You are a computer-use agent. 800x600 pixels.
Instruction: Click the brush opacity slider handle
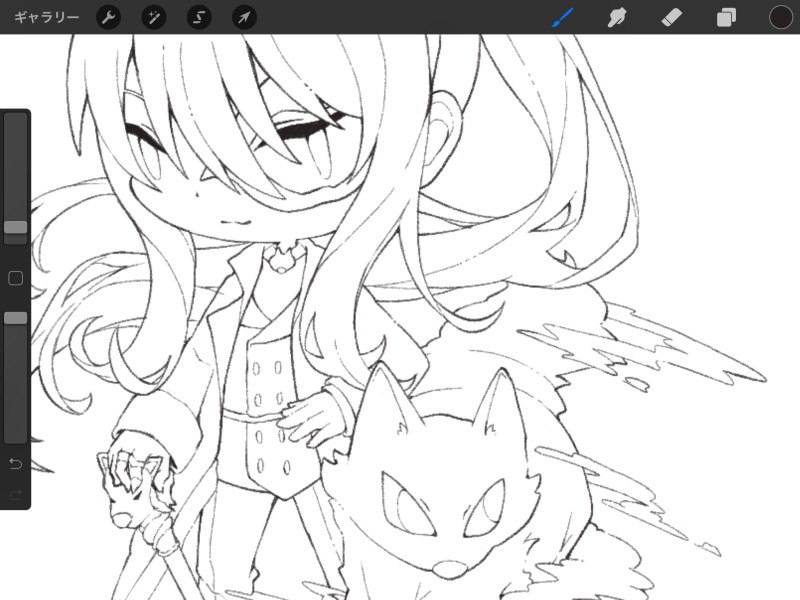pyautogui.click(x=16, y=318)
